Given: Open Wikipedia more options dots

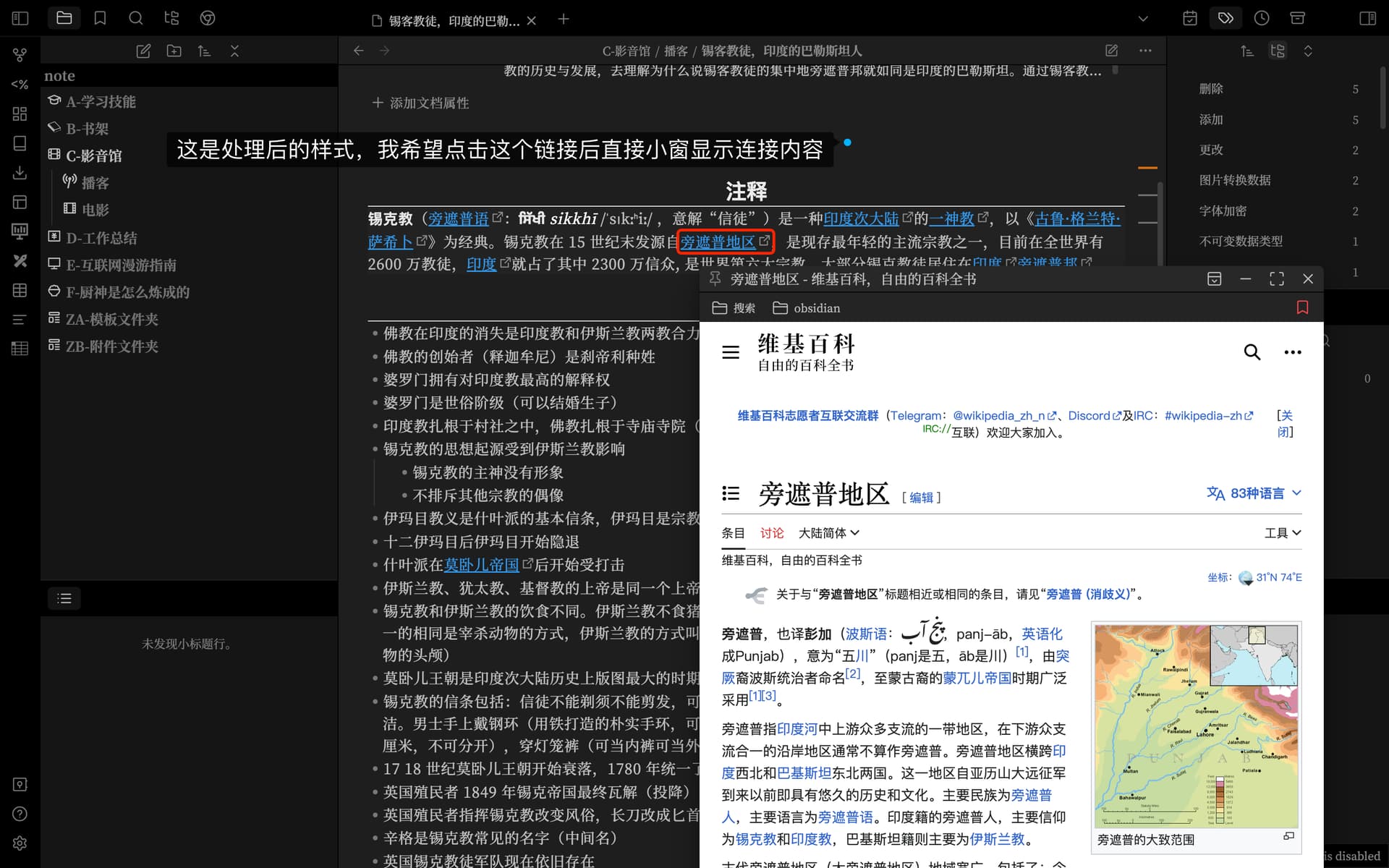Looking at the screenshot, I should [1293, 352].
